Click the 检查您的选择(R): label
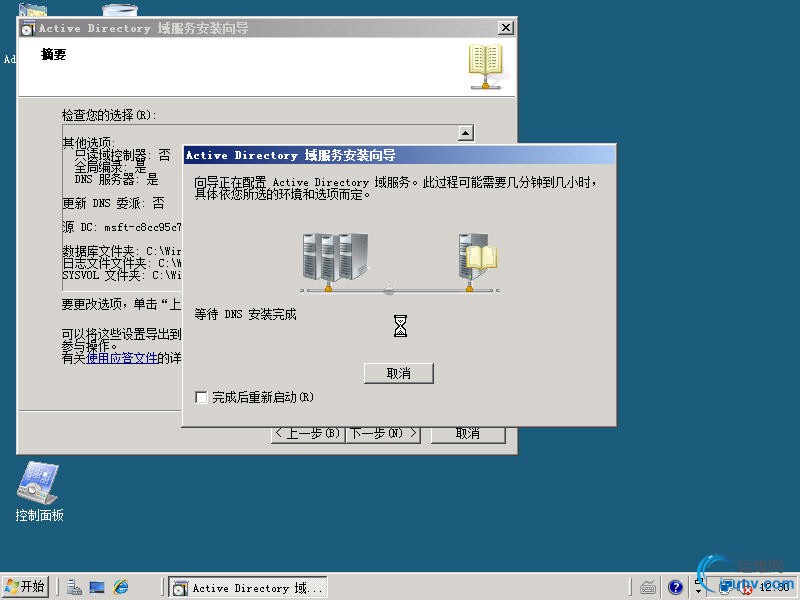 (x=109, y=115)
